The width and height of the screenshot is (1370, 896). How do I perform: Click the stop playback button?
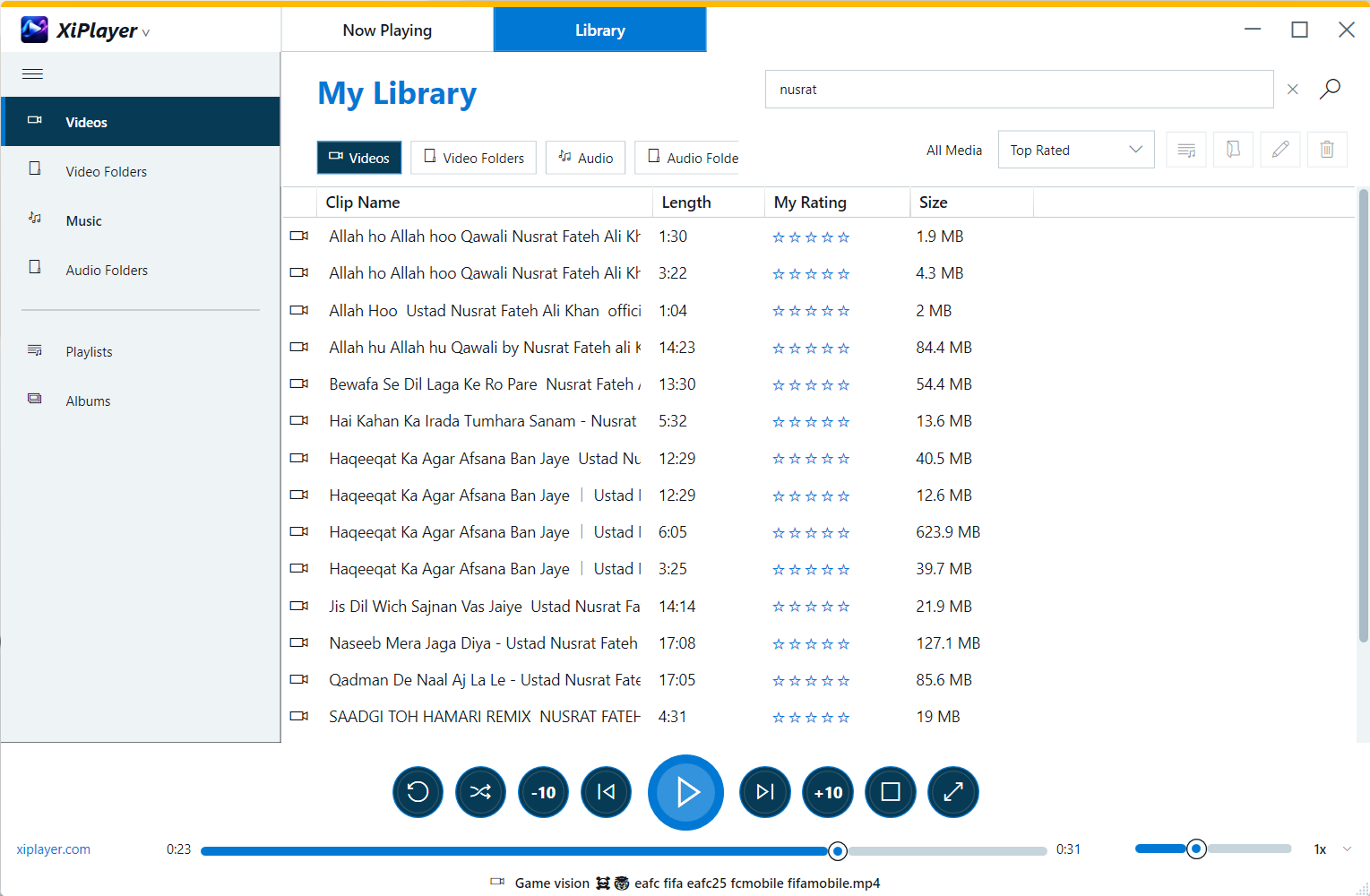tap(891, 792)
